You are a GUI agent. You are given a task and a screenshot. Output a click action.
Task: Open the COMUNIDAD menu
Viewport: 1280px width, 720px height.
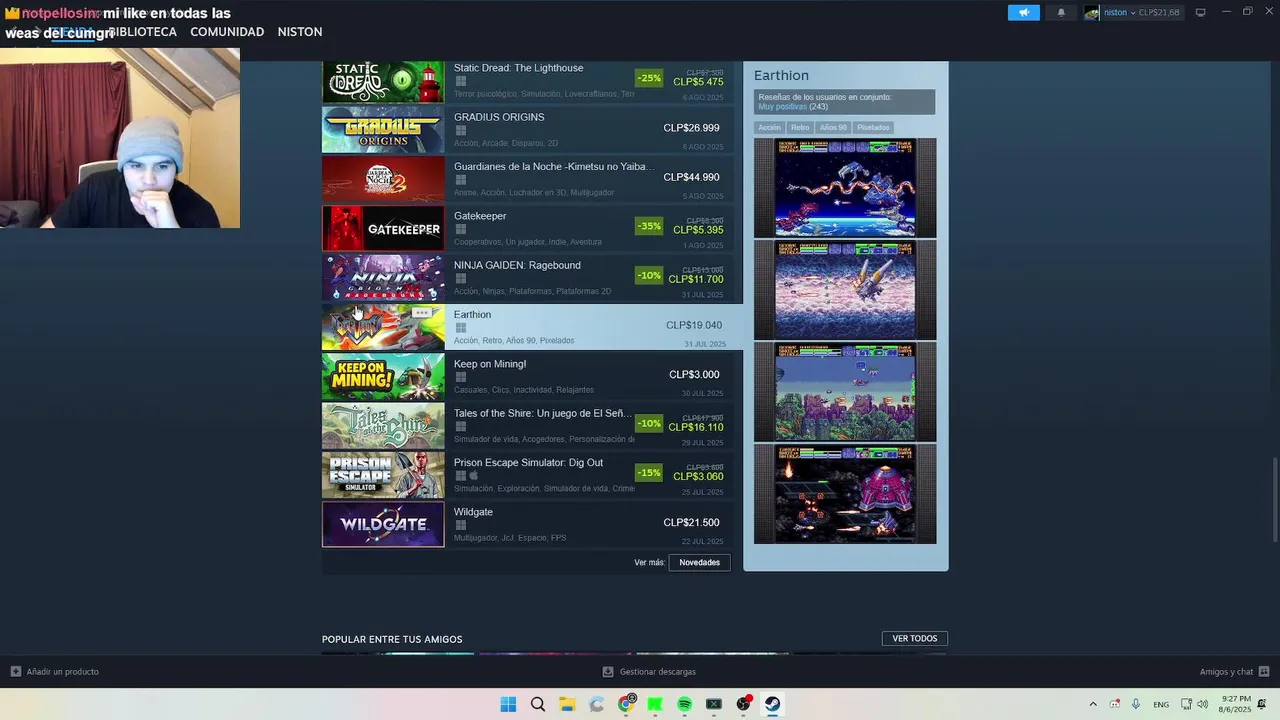227,32
